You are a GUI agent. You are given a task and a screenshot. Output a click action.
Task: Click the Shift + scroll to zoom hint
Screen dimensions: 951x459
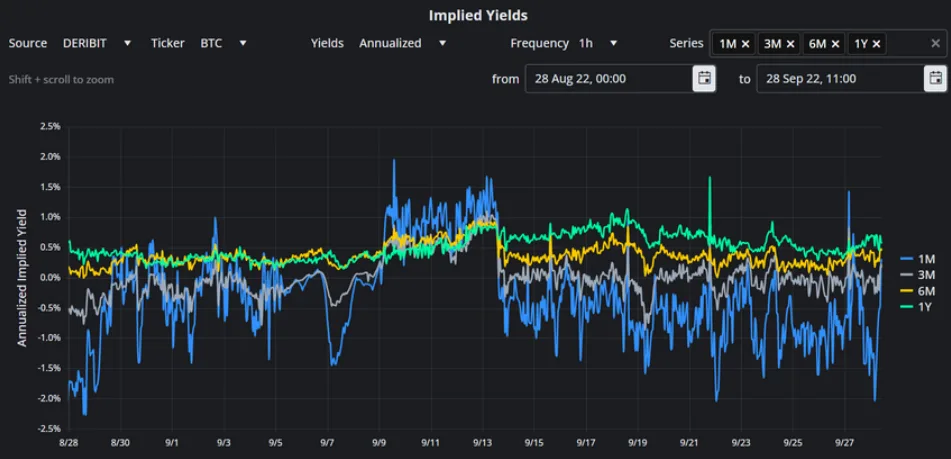tap(61, 79)
